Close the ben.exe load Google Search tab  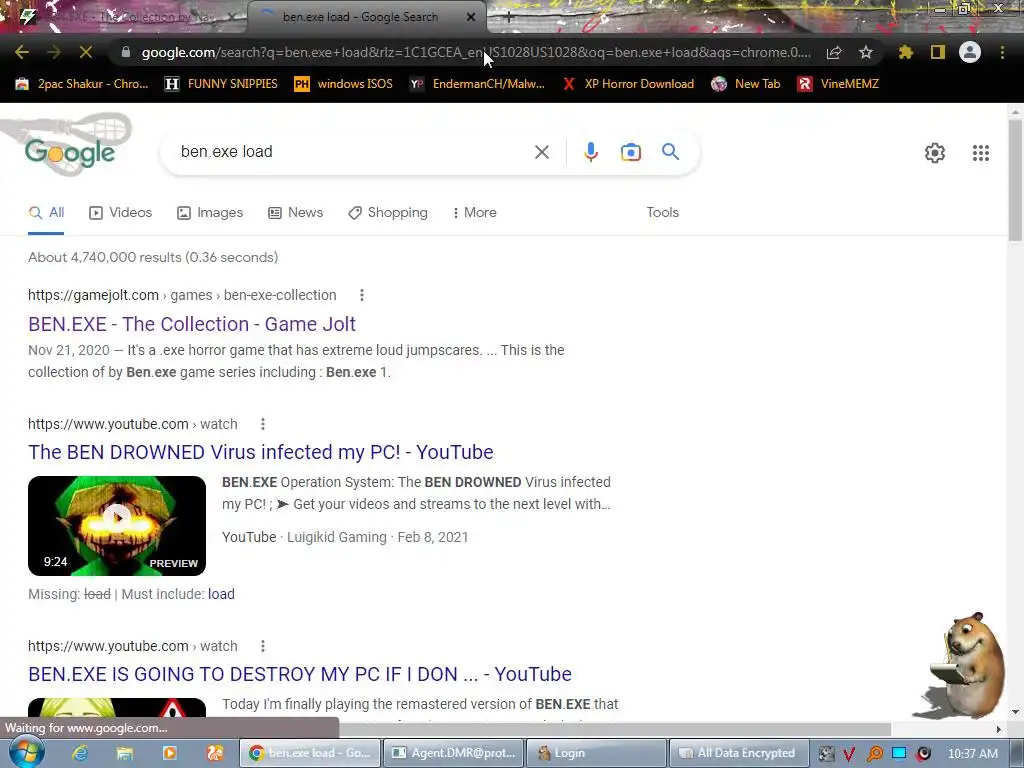(x=471, y=18)
